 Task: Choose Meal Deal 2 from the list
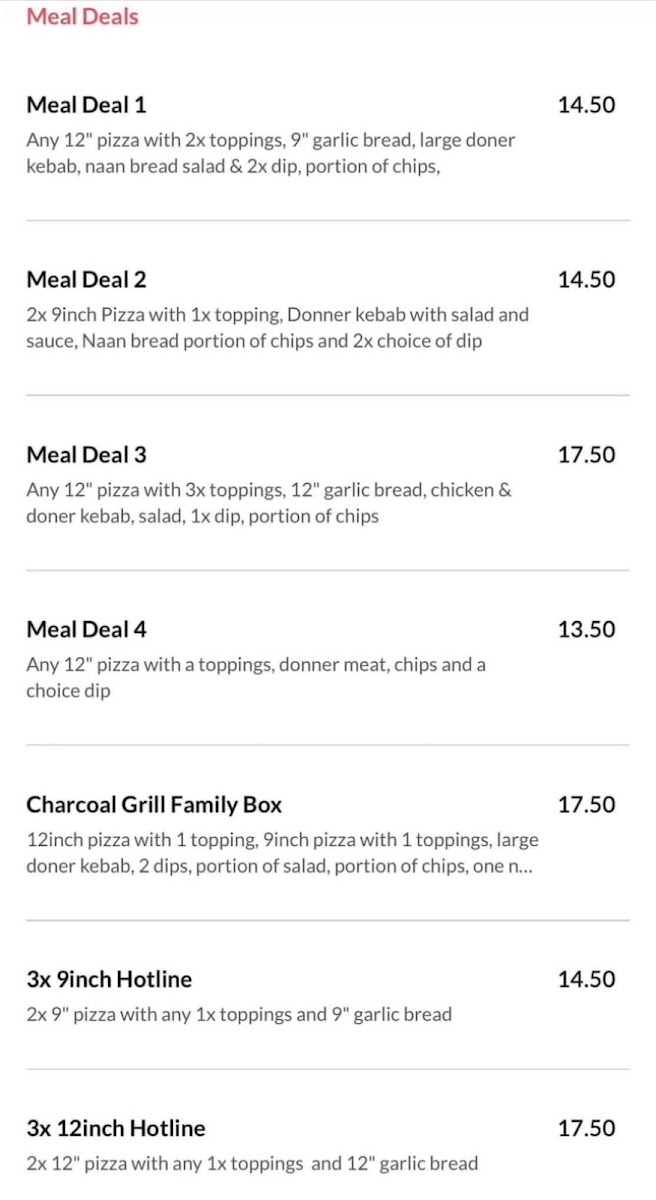86,280
